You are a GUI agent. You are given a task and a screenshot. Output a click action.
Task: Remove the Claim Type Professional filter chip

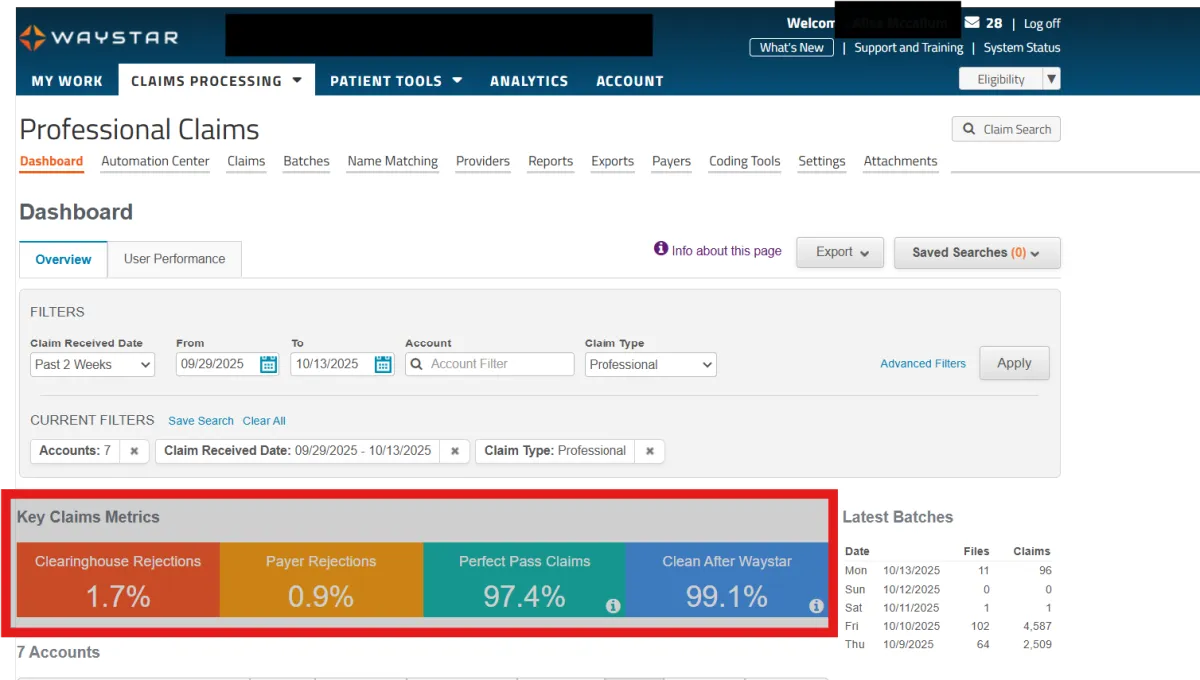click(649, 451)
